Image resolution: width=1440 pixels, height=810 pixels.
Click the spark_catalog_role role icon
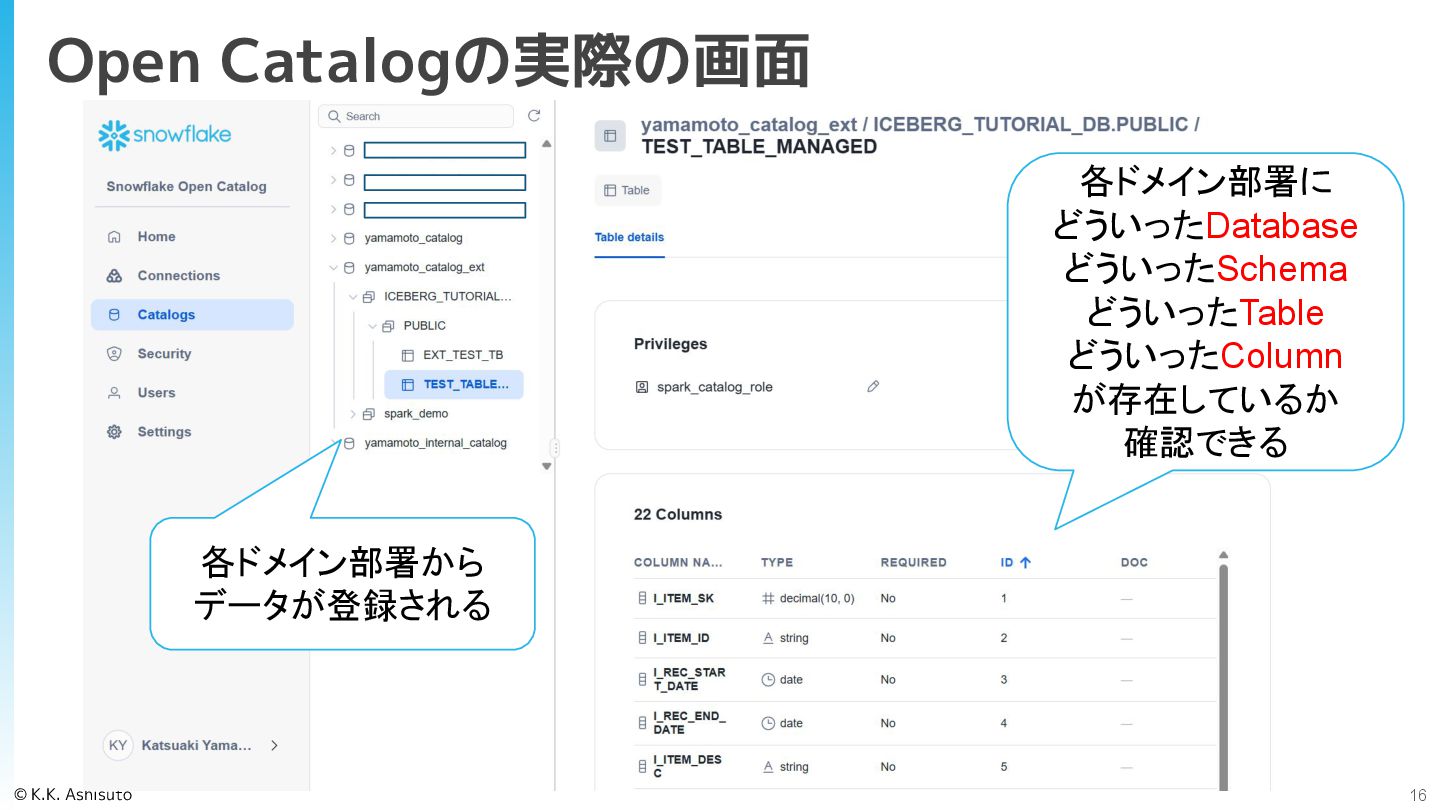(642, 387)
